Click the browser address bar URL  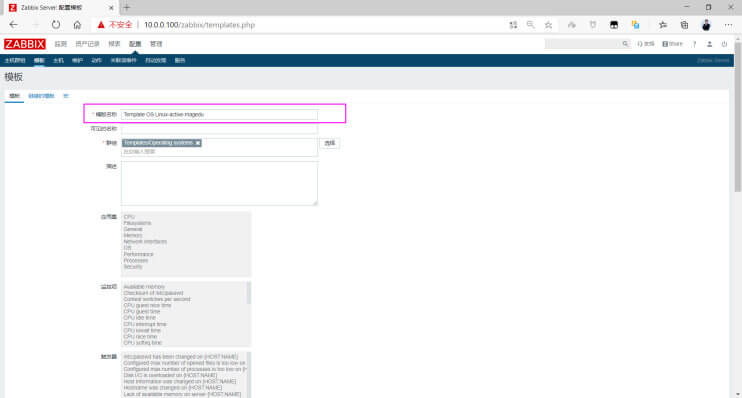tap(199, 25)
